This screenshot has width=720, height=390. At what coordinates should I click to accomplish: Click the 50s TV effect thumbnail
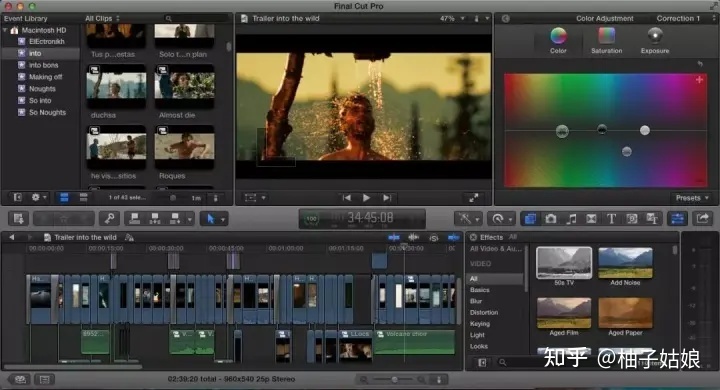click(564, 263)
